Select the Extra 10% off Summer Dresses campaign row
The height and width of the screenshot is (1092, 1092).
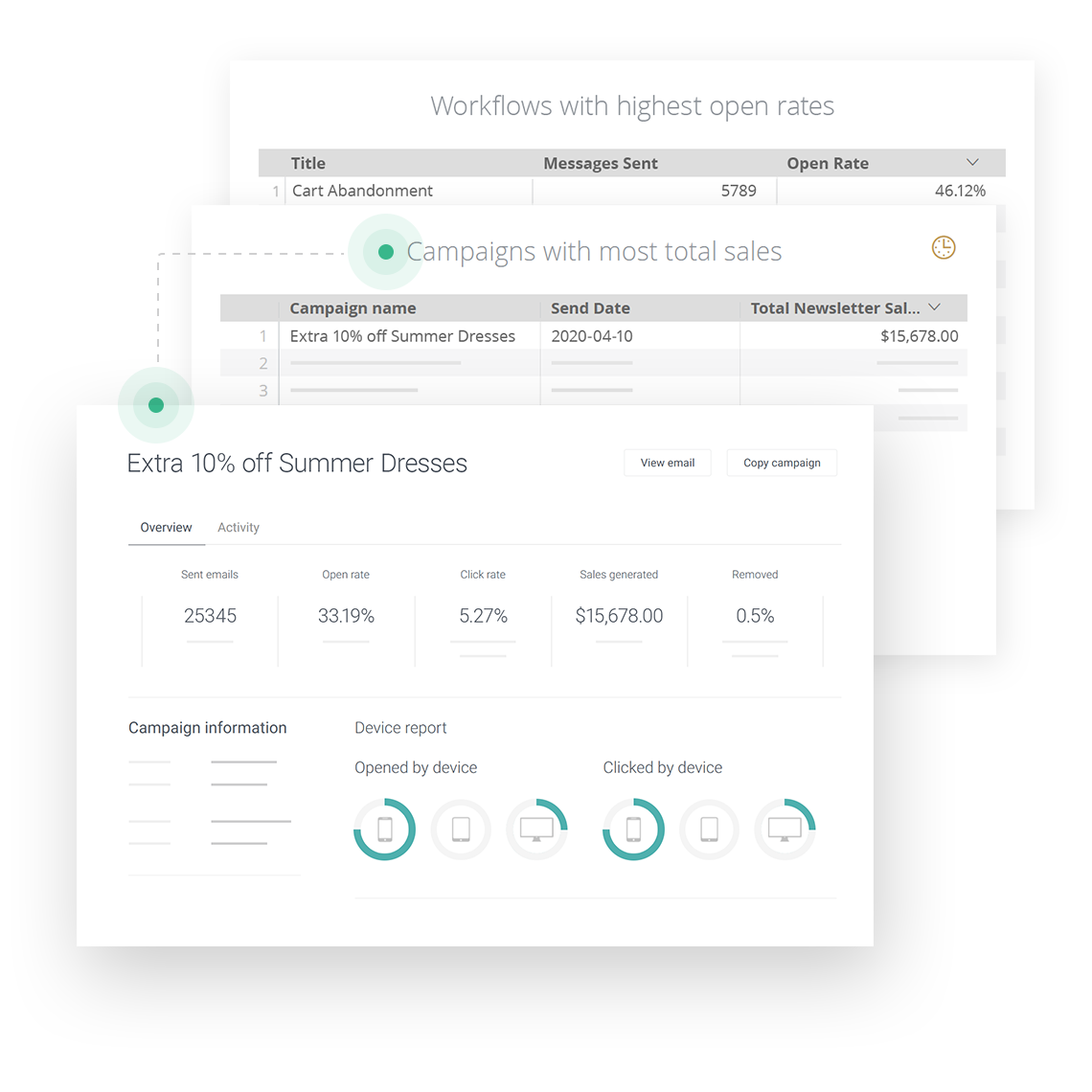(400, 336)
